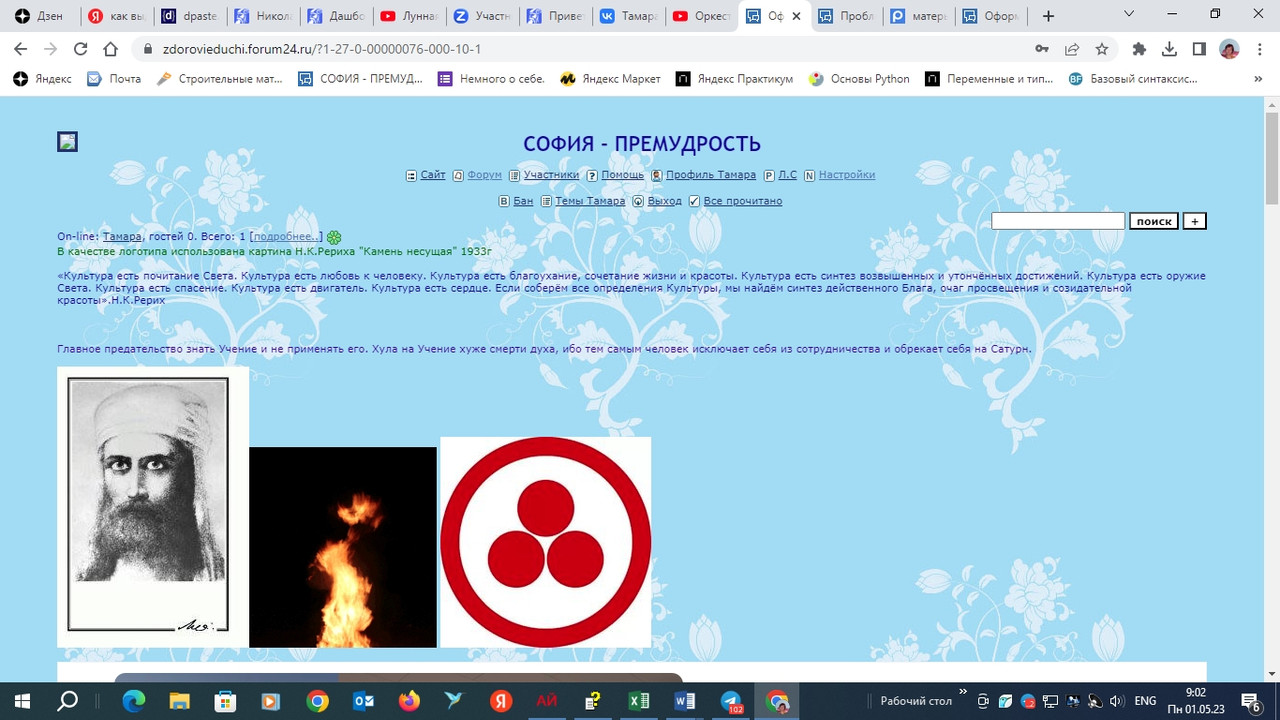Switch to the Тамара VK tab
Screen dimensions: 1280x720
[630, 16]
